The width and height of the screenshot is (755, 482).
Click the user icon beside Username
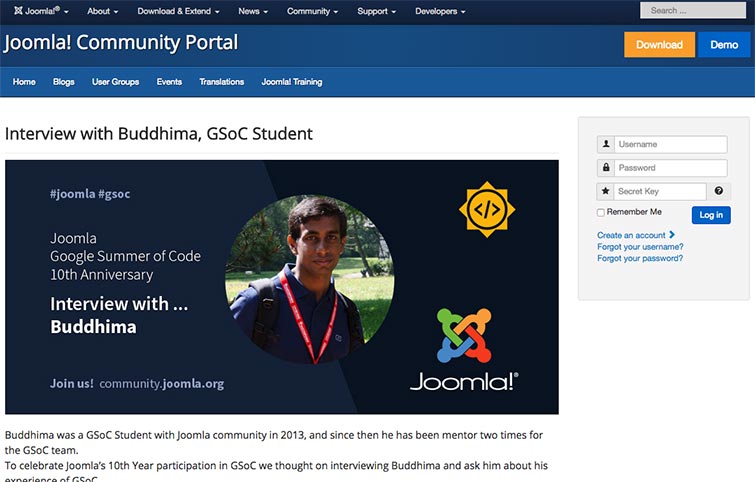coord(606,144)
